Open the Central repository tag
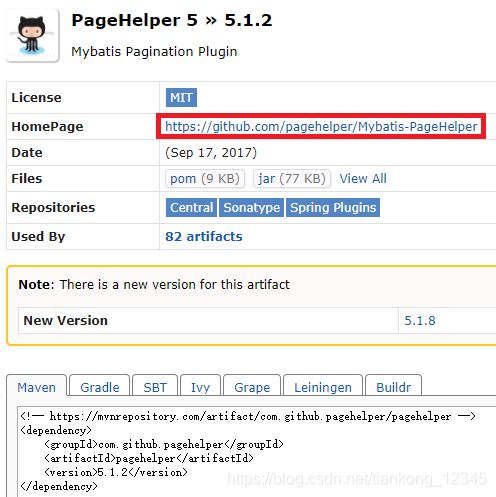This screenshot has width=496, height=497. (191, 208)
